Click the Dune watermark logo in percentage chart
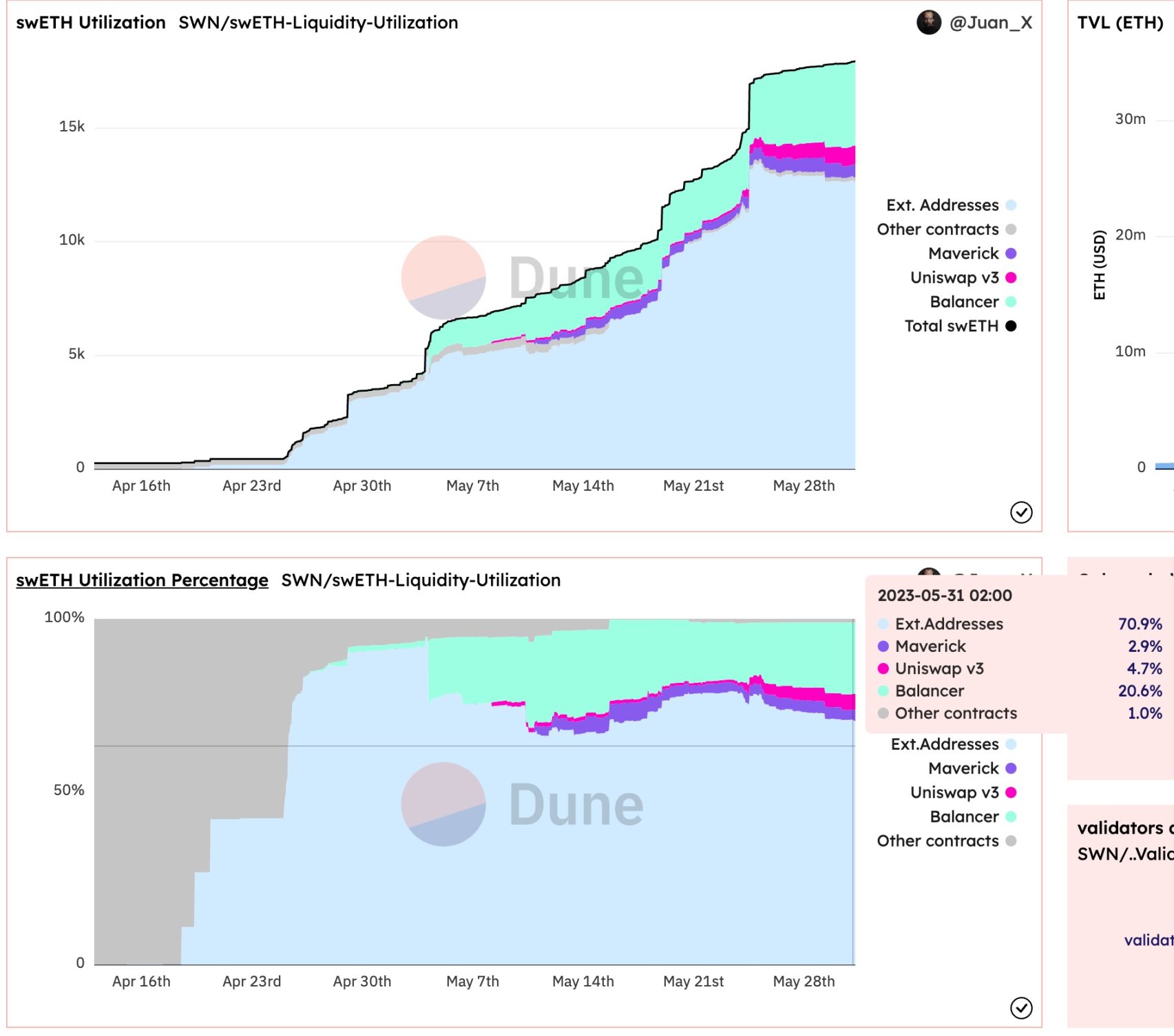The height and width of the screenshot is (1036, 1174). click(443, 804)
